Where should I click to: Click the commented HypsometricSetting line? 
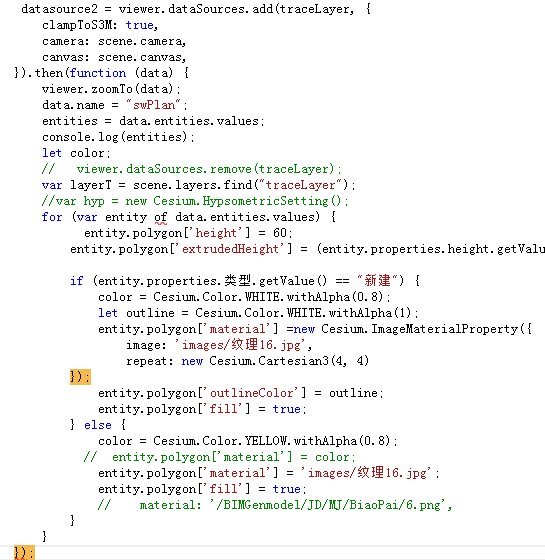tap(195, 201)
